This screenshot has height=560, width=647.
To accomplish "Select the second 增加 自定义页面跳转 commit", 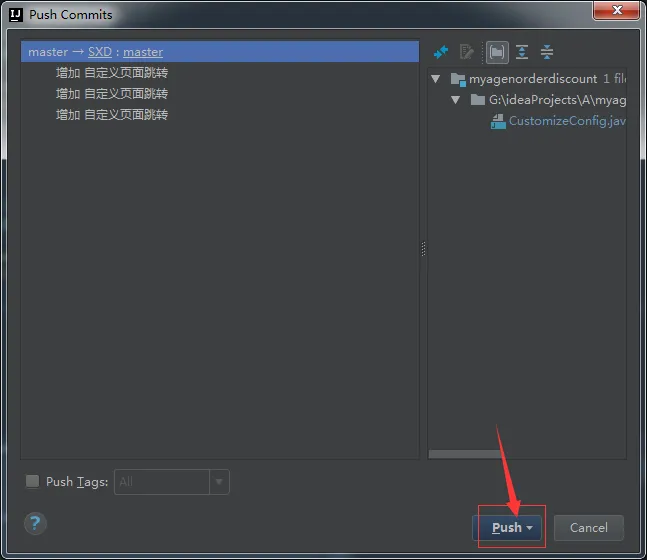I will 112,94.
